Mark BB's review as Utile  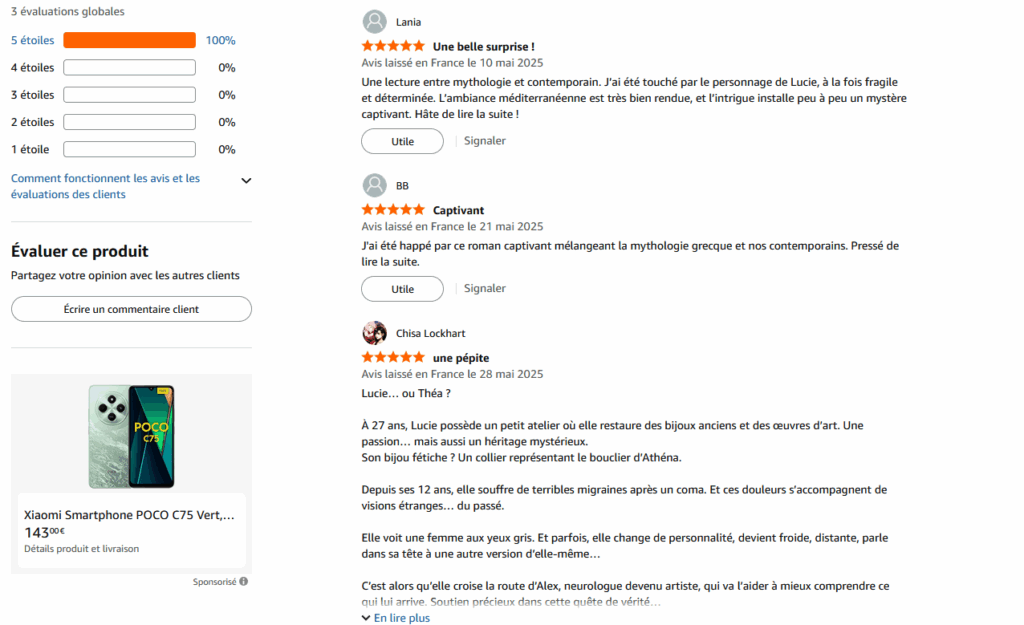coord(402,289)
